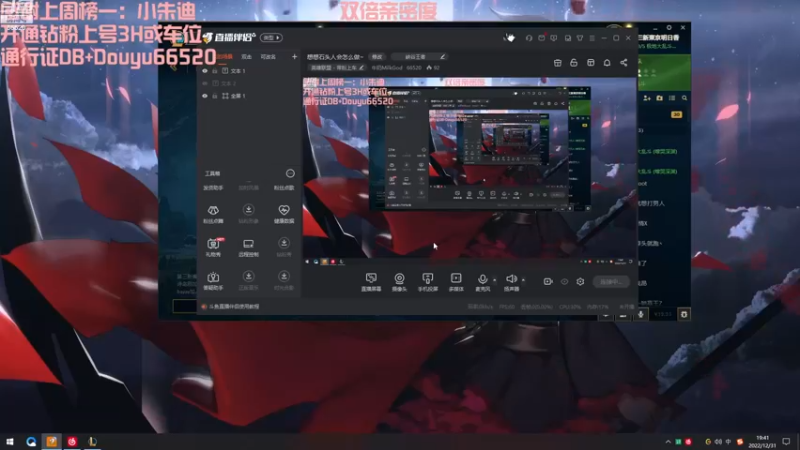
Task: Open the message inbox icon with red dot
Action: [541, 38]
